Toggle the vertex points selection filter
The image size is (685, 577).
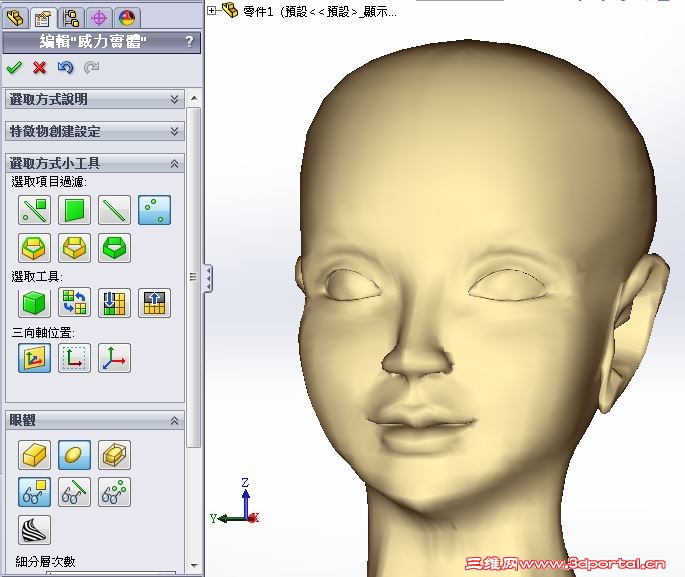(x=154, y=210)
